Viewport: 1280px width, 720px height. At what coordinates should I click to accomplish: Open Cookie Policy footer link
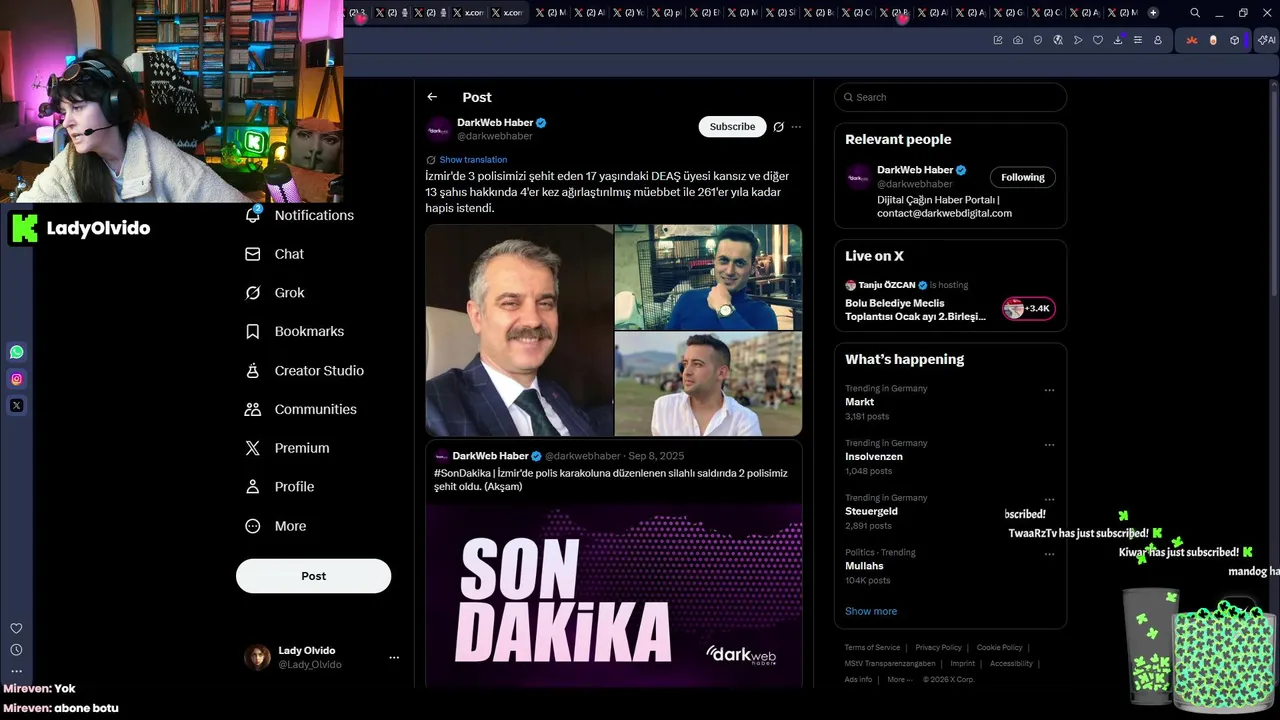pyautogui.click(x=999, y=647)
